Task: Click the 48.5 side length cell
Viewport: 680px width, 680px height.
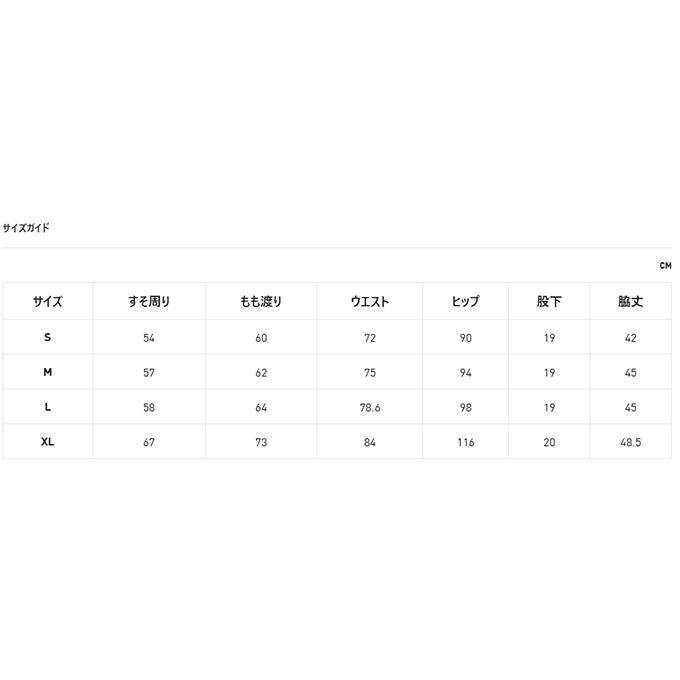Action: (x=630, y=442)
